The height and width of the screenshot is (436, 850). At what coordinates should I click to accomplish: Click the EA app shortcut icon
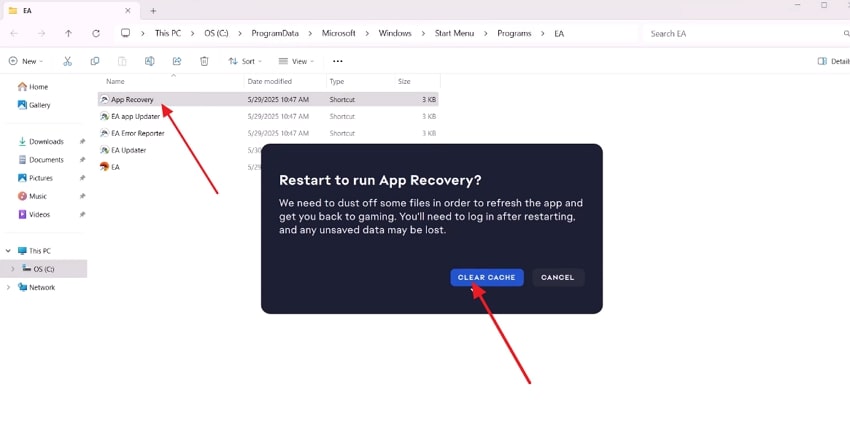click(x=105, y=166)
